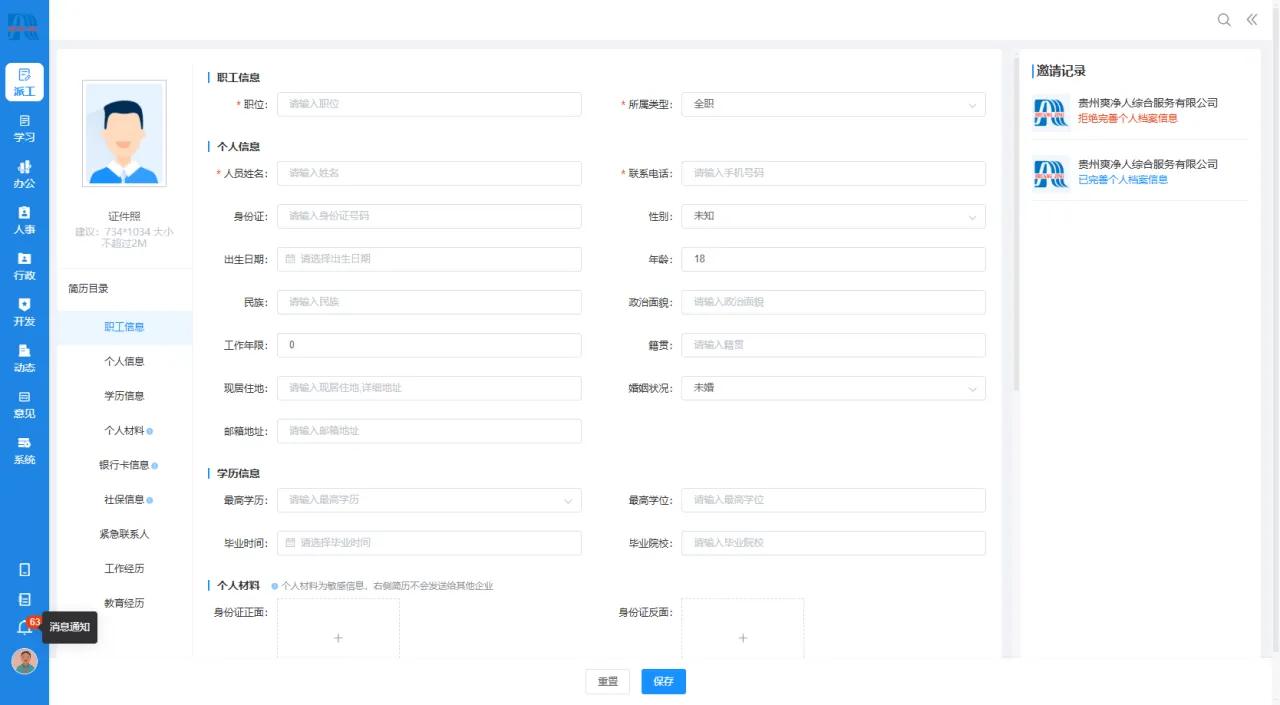Click the 邮箱地址 input field
Image resolution: width=1280 pixels, height=705 pixels.
(x=429, y=431)
